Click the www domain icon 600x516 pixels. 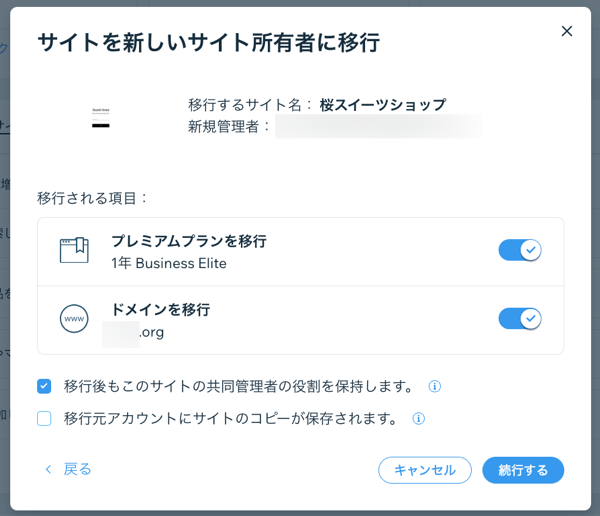[x=74, y=318]
